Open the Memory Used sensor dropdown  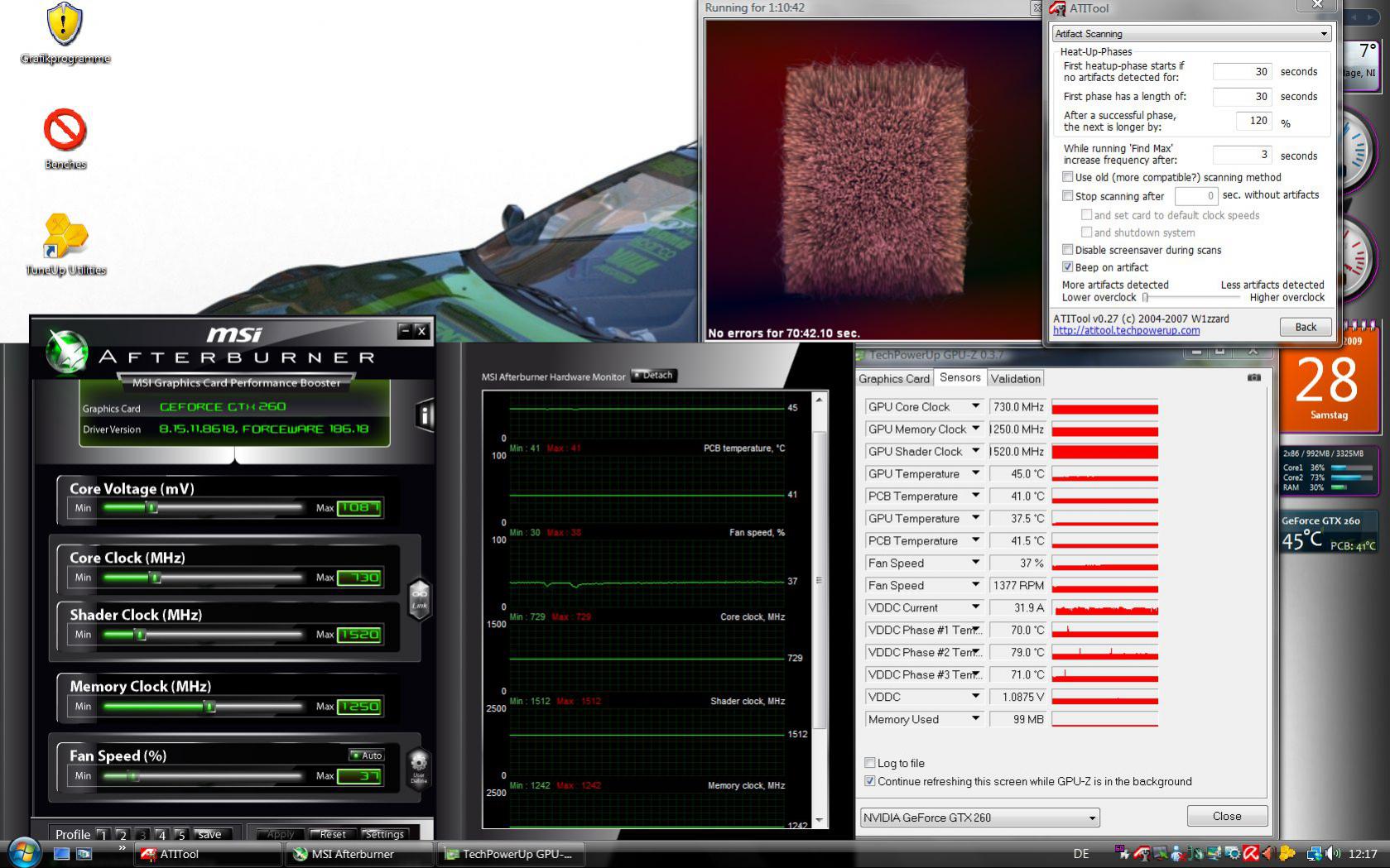point(975,719)
